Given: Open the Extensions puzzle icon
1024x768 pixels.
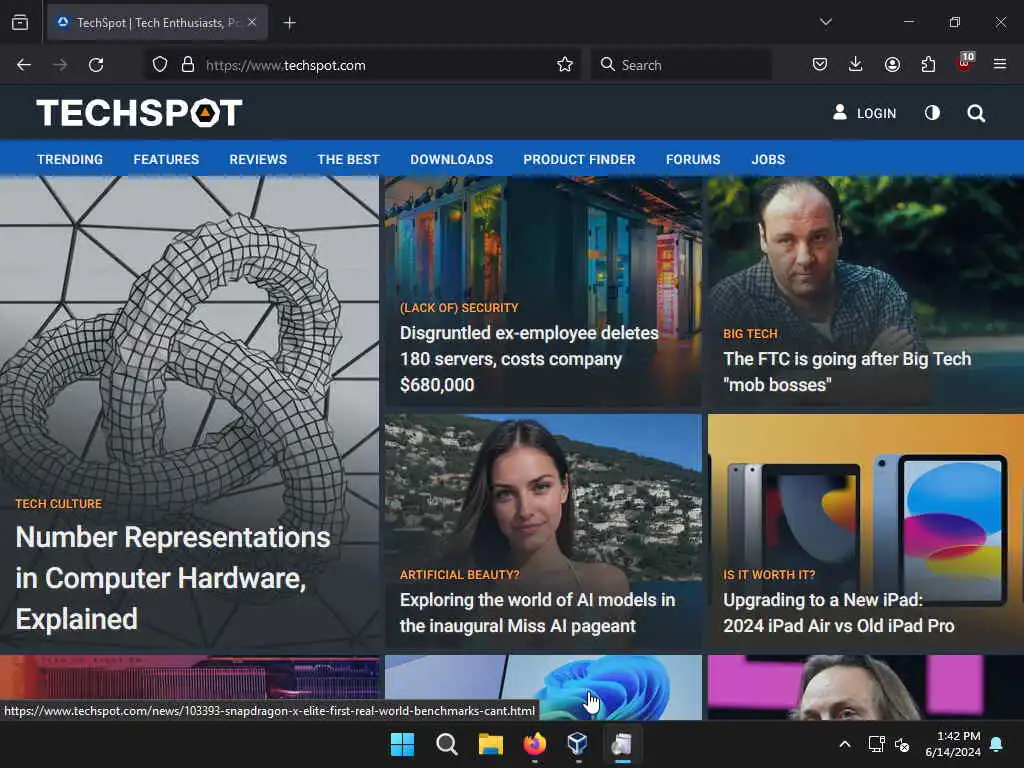Looking at the screenshot, I should pyautogui.click(x=928, y=64).
